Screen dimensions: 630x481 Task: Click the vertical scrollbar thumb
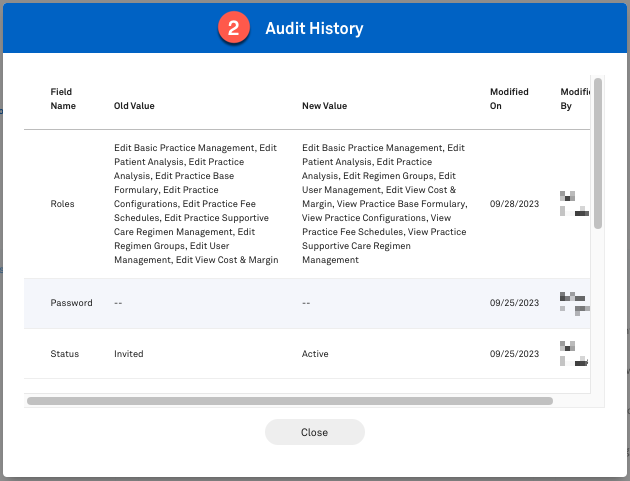point(598,152)
